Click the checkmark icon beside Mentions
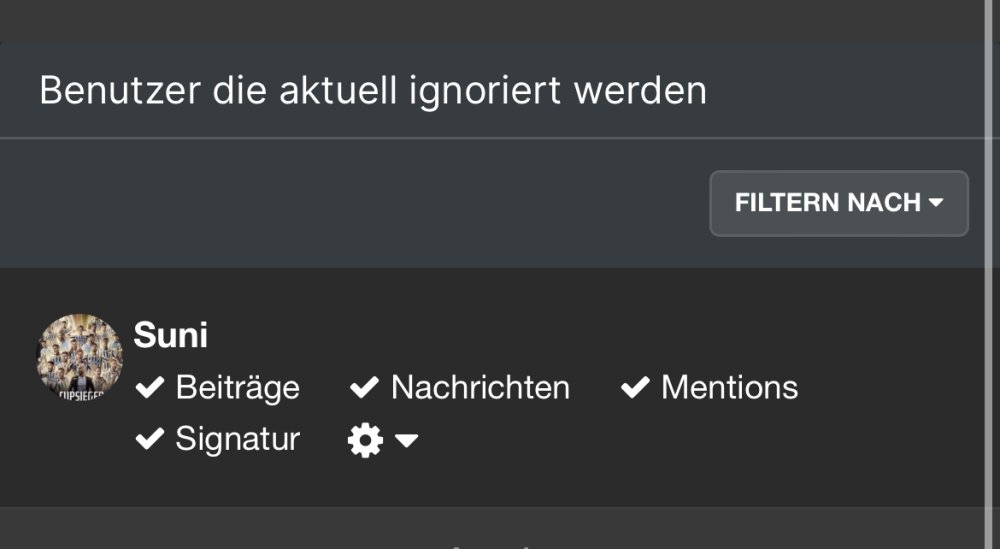The height and width of the screenshot is (549, 1000). [635, 388]
